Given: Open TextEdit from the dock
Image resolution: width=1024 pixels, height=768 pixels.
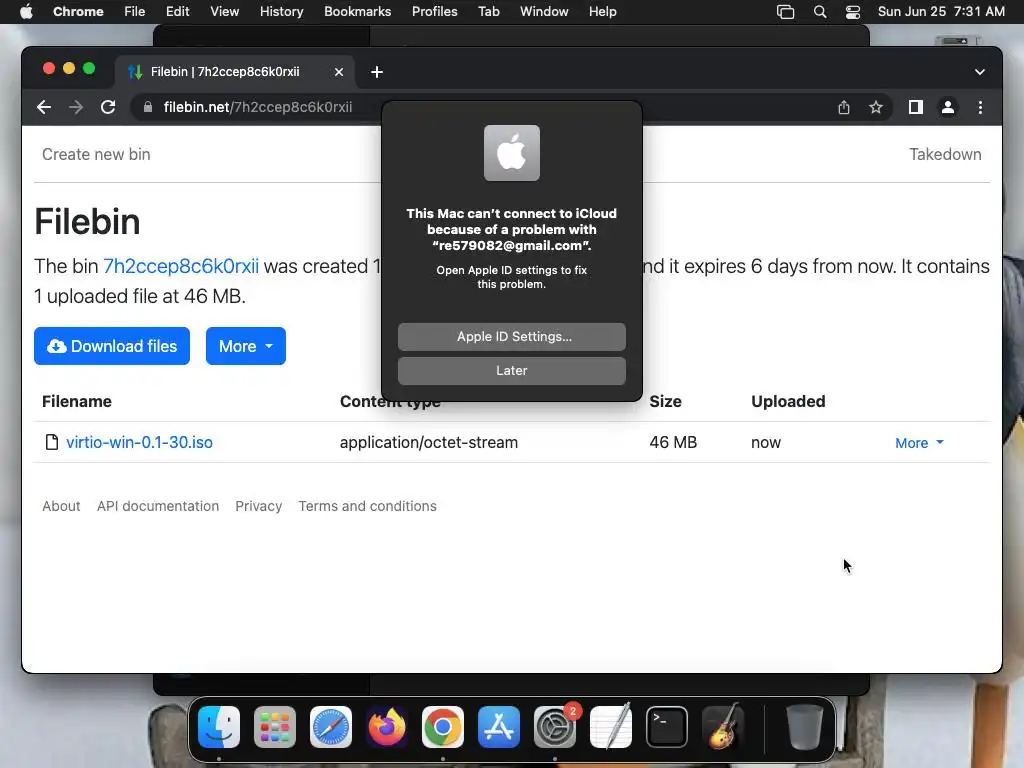Looking at the screenshot, I should point(611,726).
